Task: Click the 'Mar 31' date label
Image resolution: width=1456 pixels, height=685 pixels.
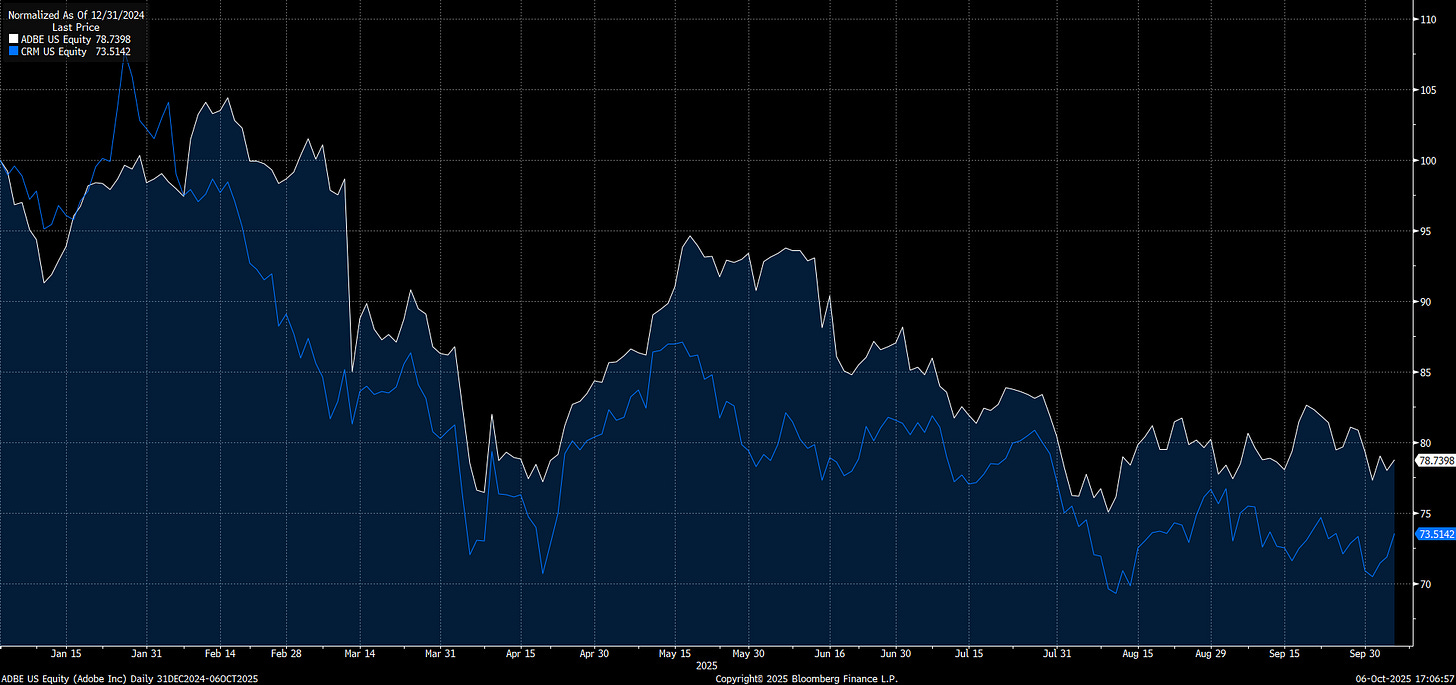Action: (440, 654)
